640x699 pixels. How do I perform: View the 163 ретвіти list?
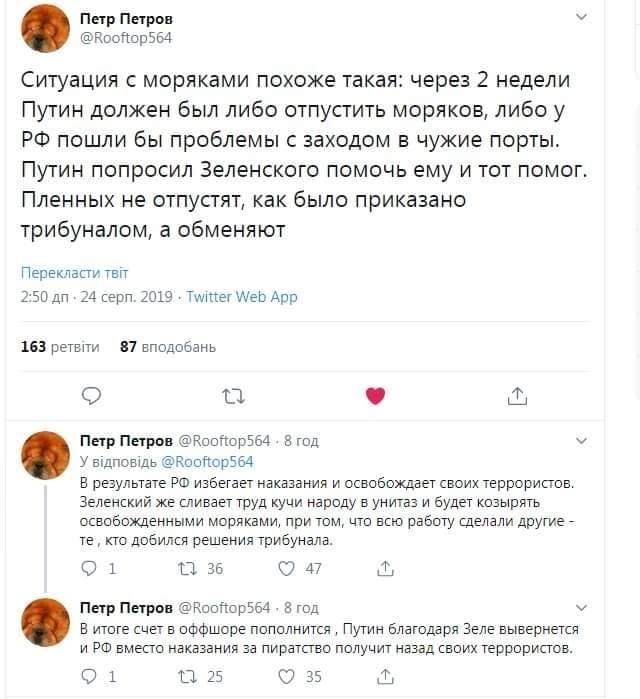60,347
